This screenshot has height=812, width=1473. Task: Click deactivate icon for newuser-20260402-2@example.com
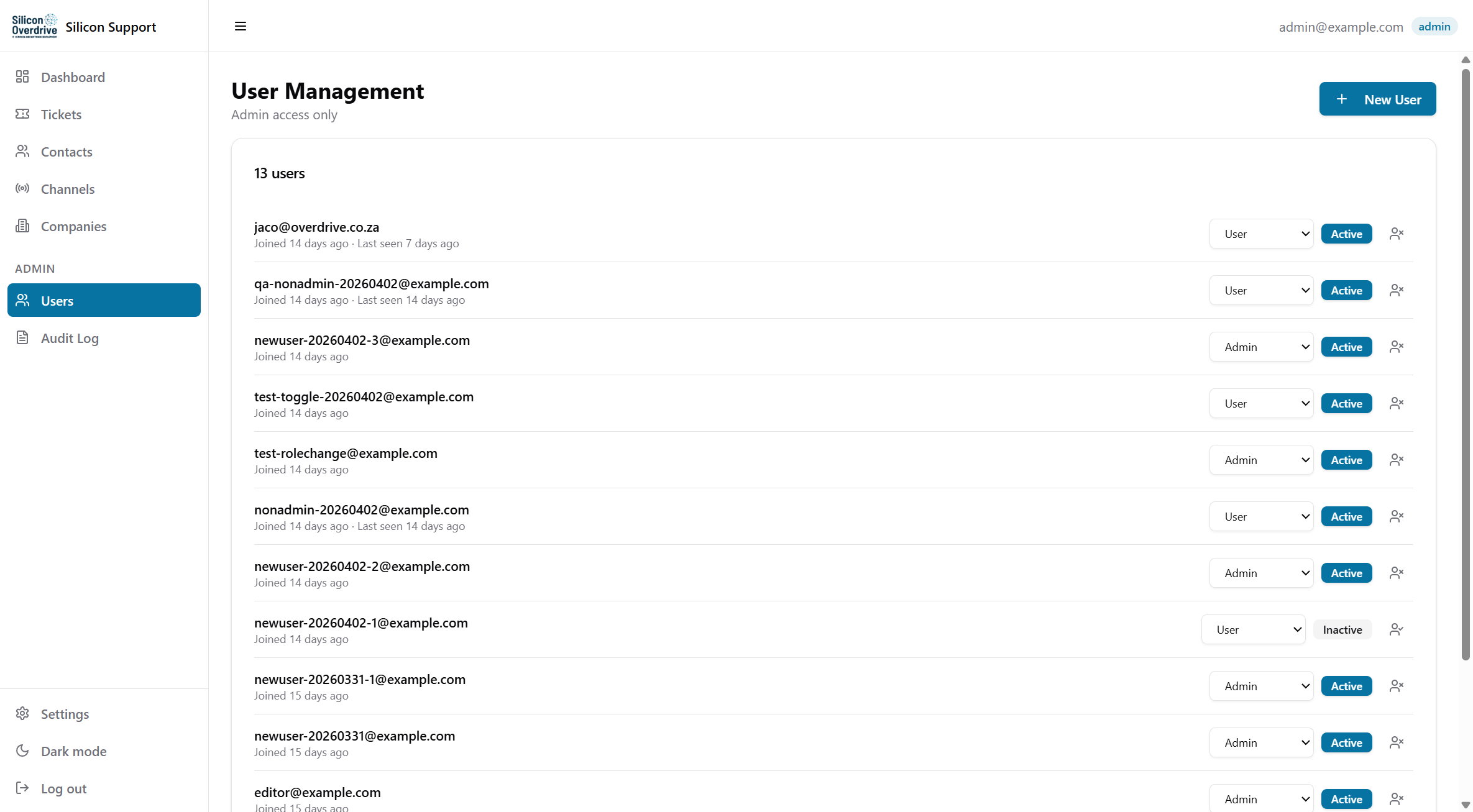[1397, 573]
